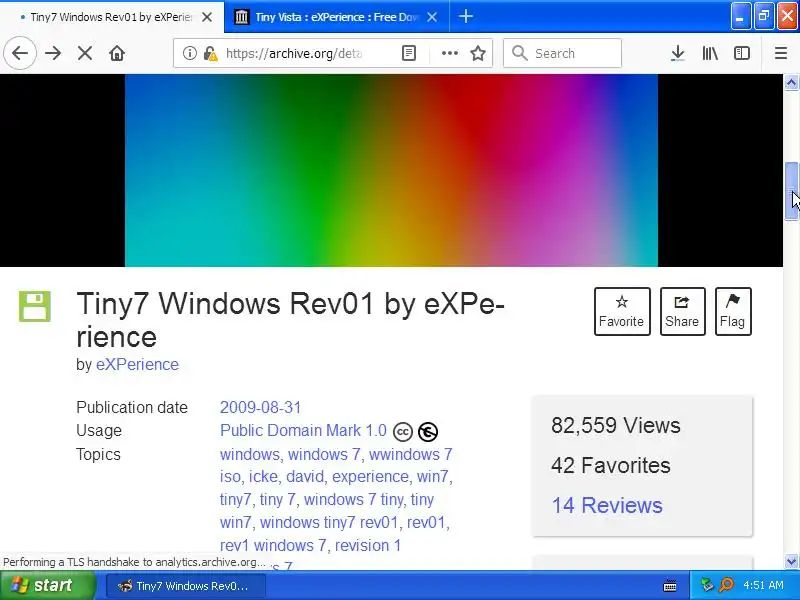
Task: Select Tiny7 Windows Rev0 taskbar button
Action: 186,586
